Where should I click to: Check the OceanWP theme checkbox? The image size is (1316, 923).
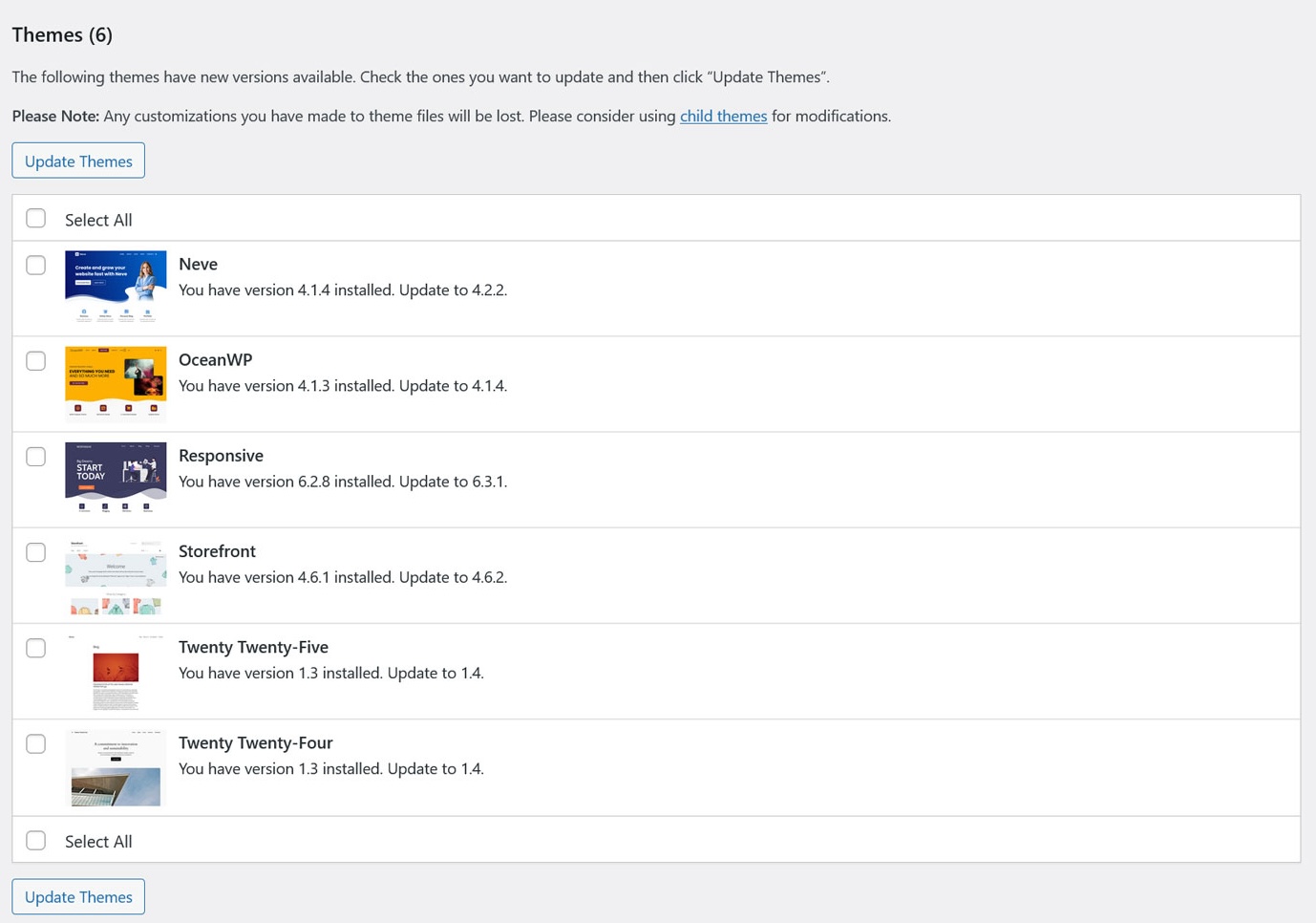pyautogui.click(x=35, y=360)
